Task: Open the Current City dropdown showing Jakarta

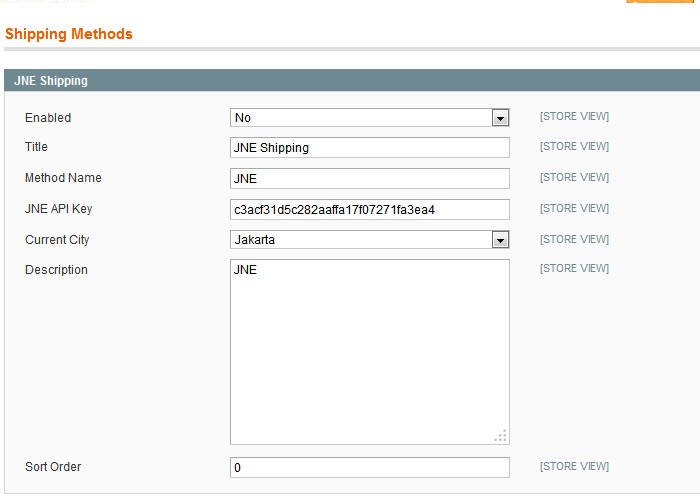Action: pyautogui.click(x=370, y=240)
